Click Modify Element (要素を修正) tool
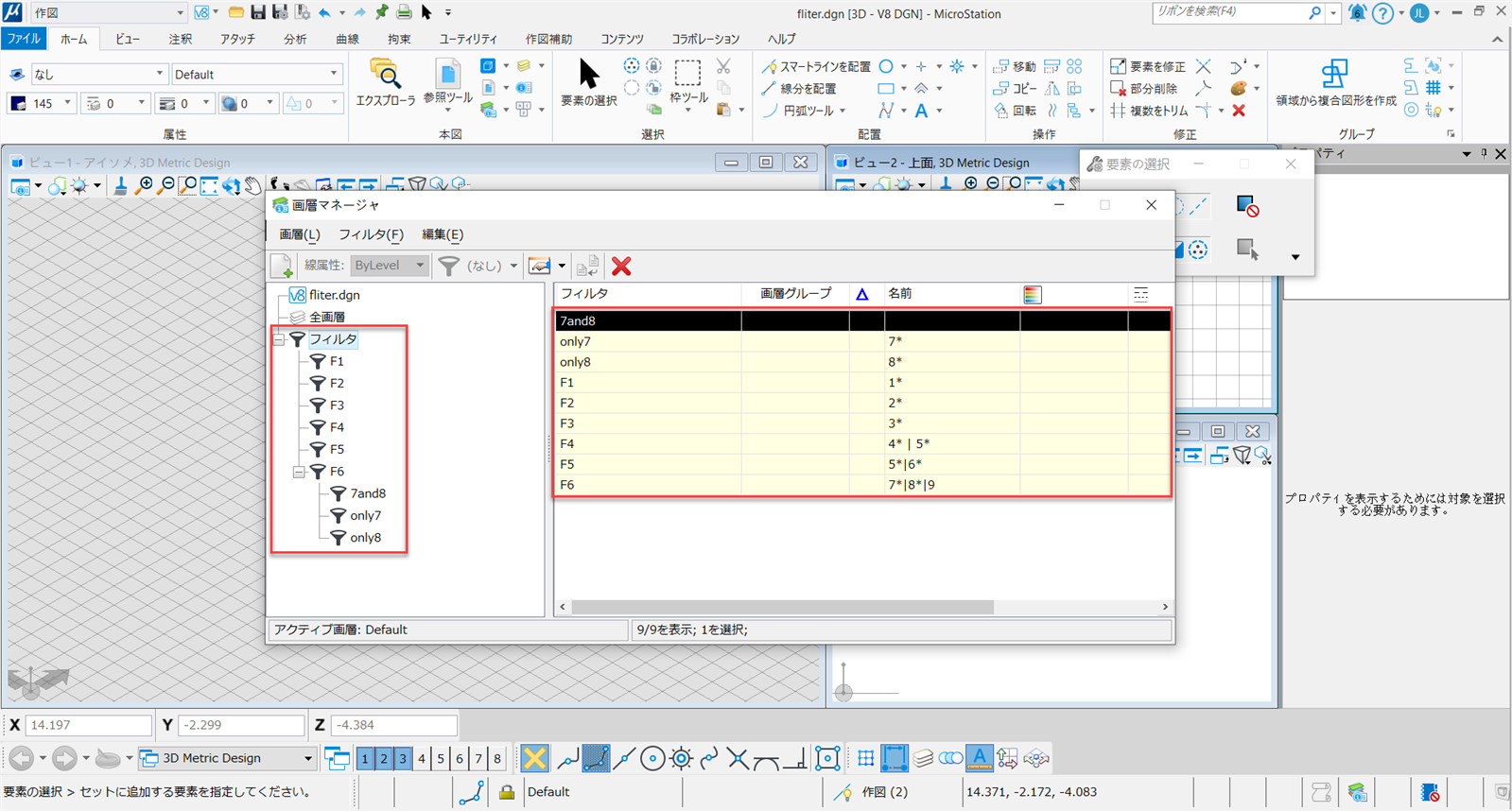 click(1147, 67)
